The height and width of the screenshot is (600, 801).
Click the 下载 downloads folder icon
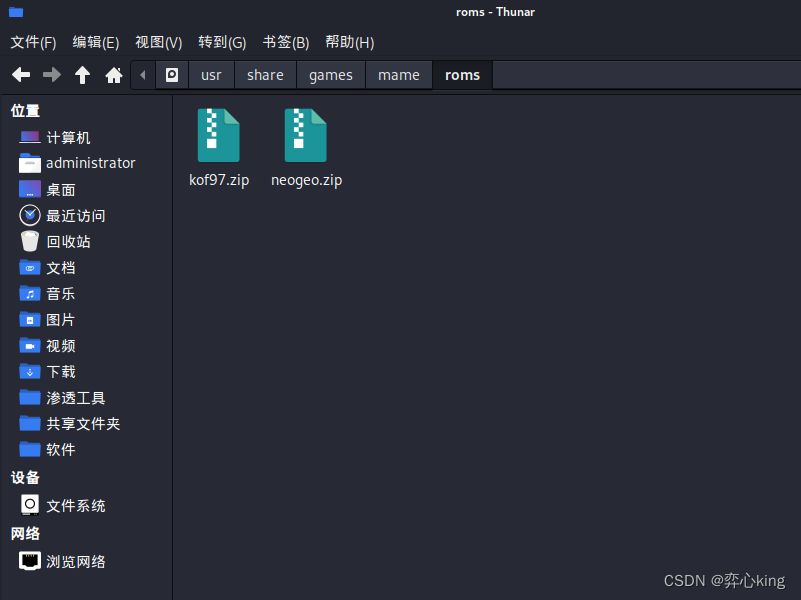tap(30, 372)
